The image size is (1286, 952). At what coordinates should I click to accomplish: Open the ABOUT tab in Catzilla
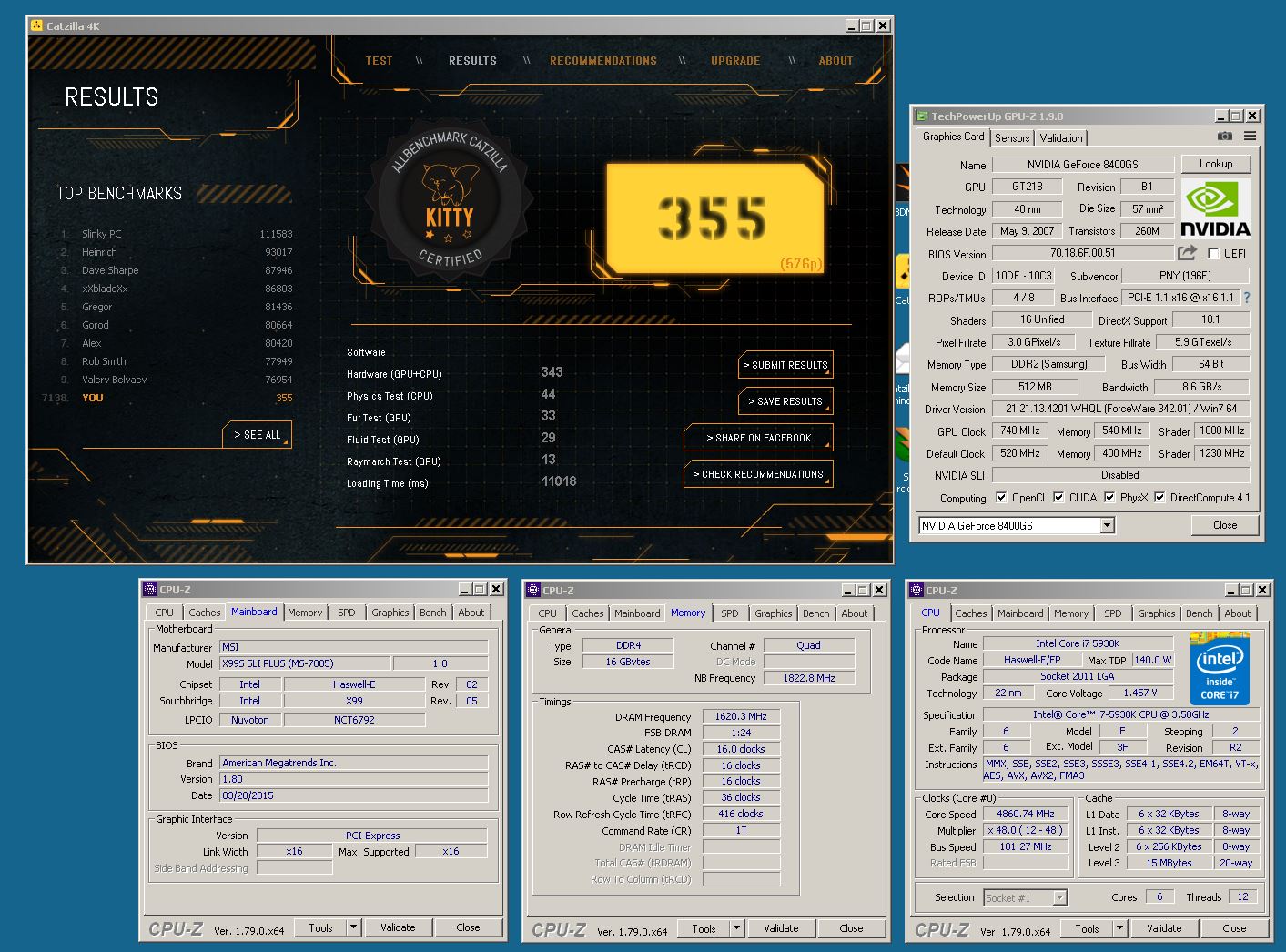tap(835, 61)
